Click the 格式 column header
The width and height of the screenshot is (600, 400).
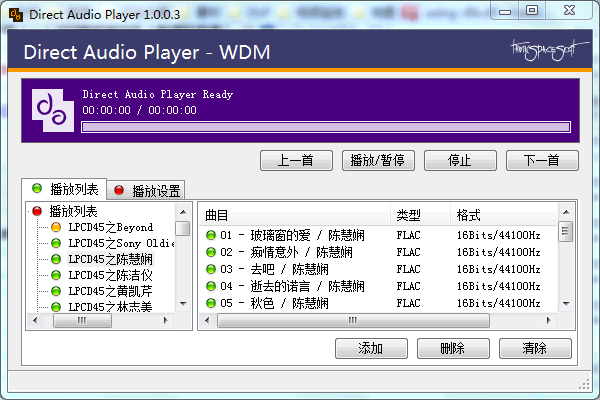pyautogui.click(x=504, y=215)
